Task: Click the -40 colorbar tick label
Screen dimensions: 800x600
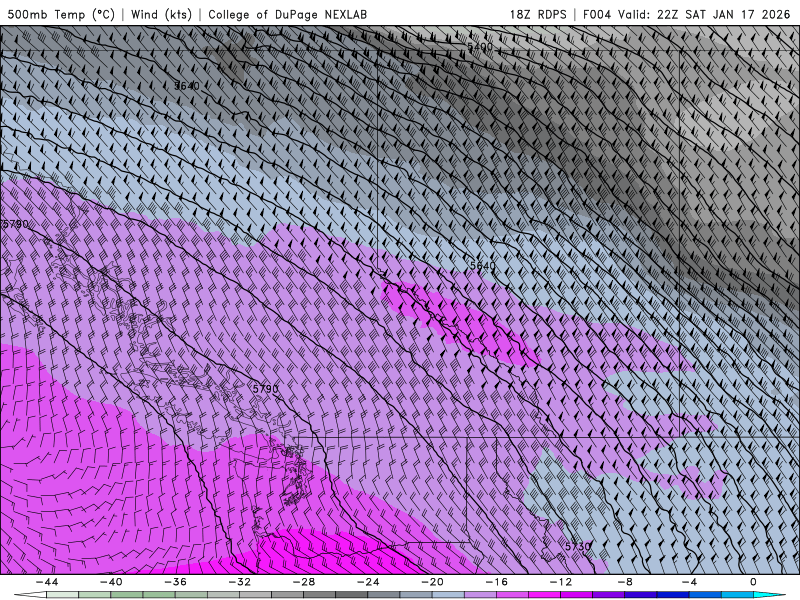Action: [x=111, y=582]
